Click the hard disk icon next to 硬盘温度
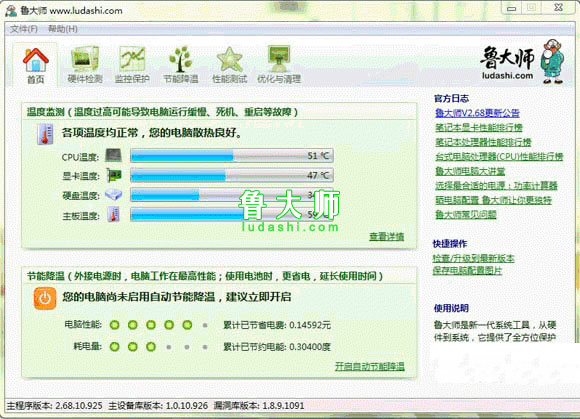 click(113, 195)
